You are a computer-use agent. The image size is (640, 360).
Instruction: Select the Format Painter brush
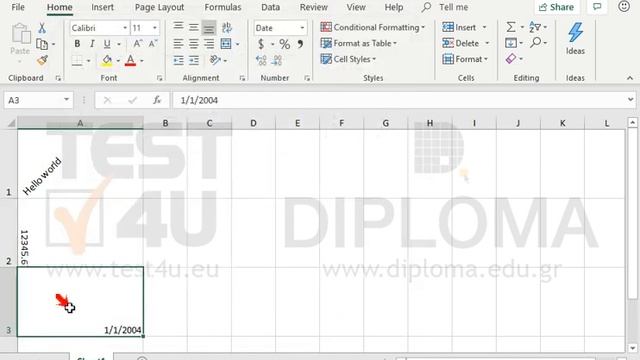point(42,60)
